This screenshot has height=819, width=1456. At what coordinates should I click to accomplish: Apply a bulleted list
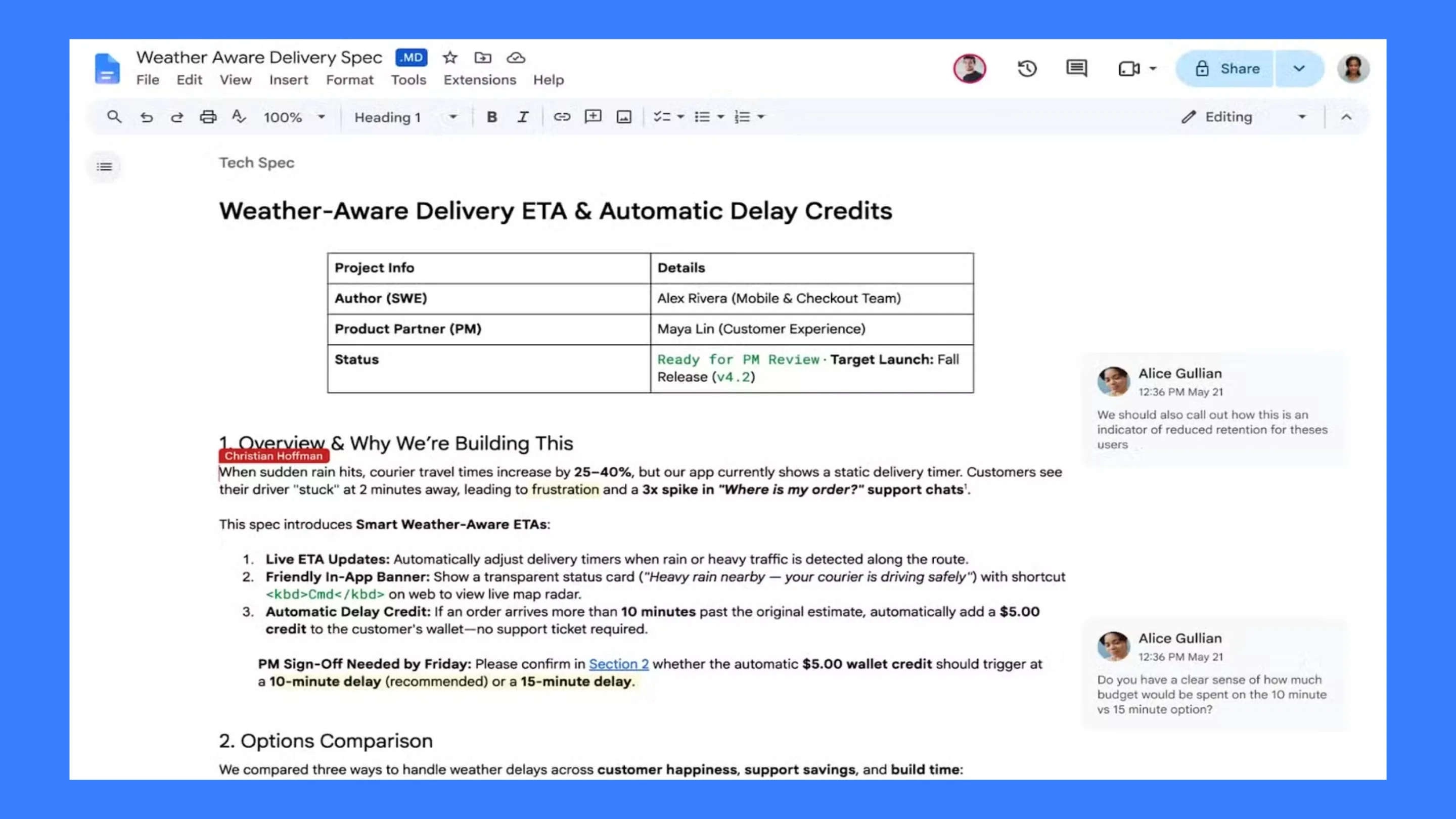point(702,117)
